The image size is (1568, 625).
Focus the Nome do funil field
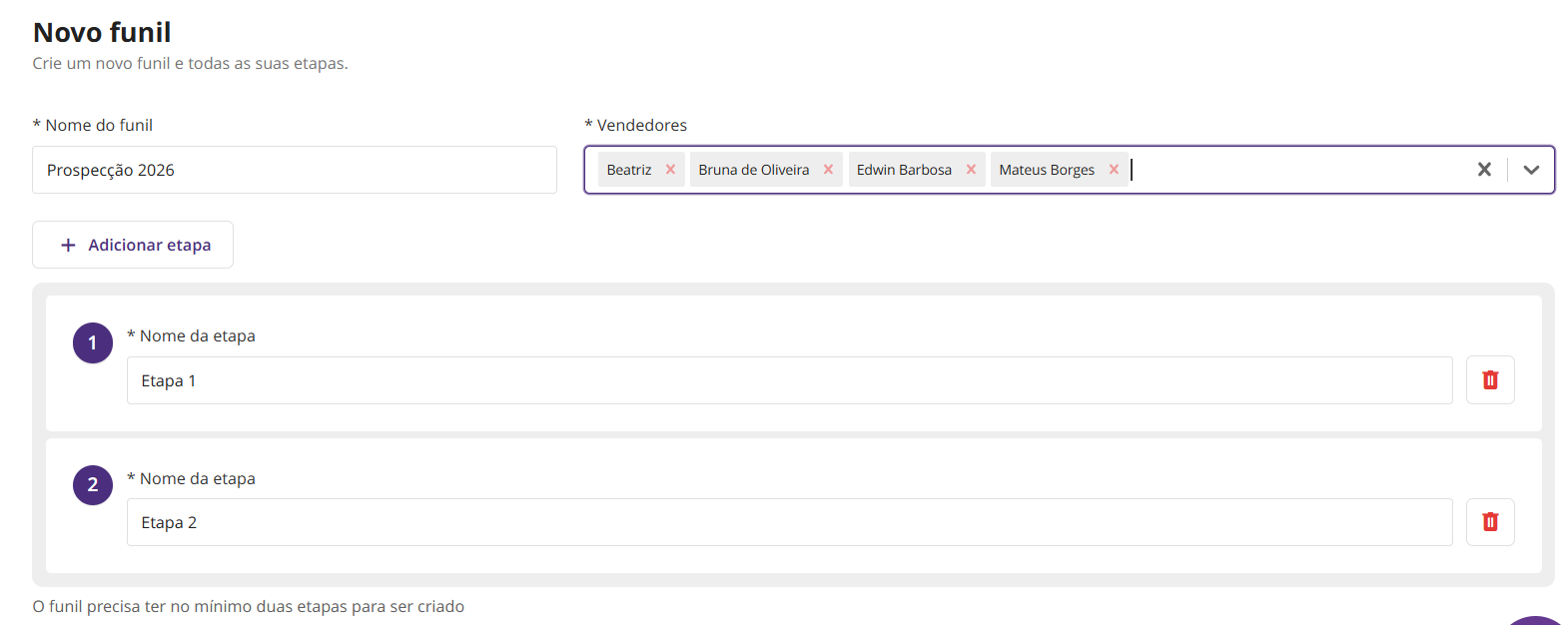(295, 170)
